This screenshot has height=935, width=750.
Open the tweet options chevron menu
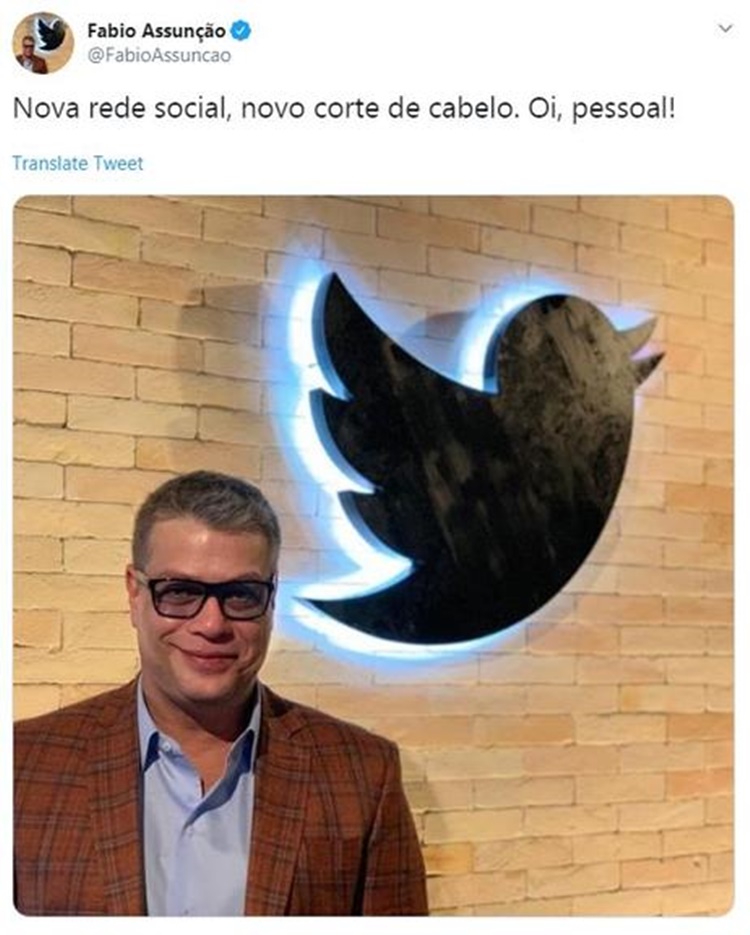pyautogui.click(x=725, y=28)
